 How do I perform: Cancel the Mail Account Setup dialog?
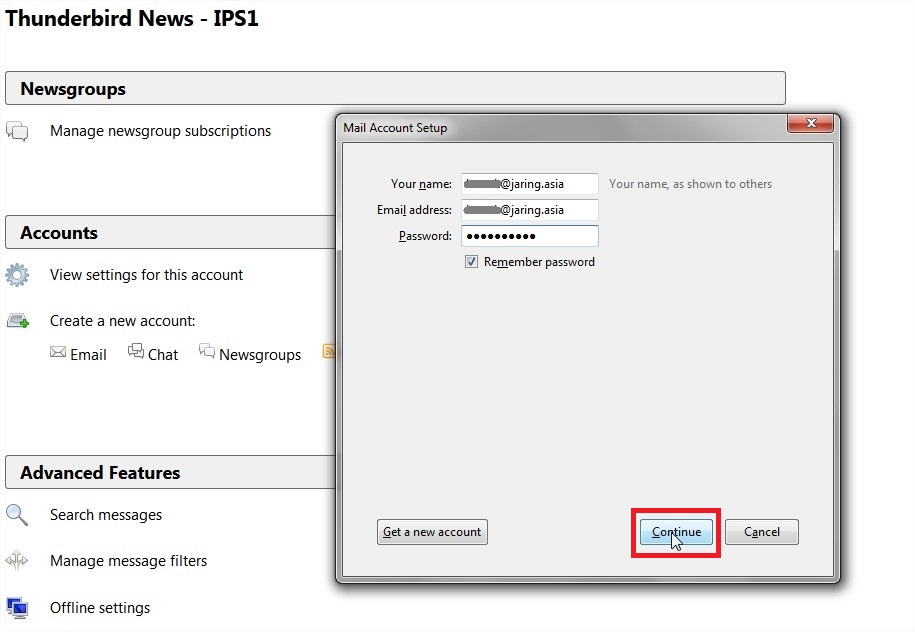tap(762, 532)
